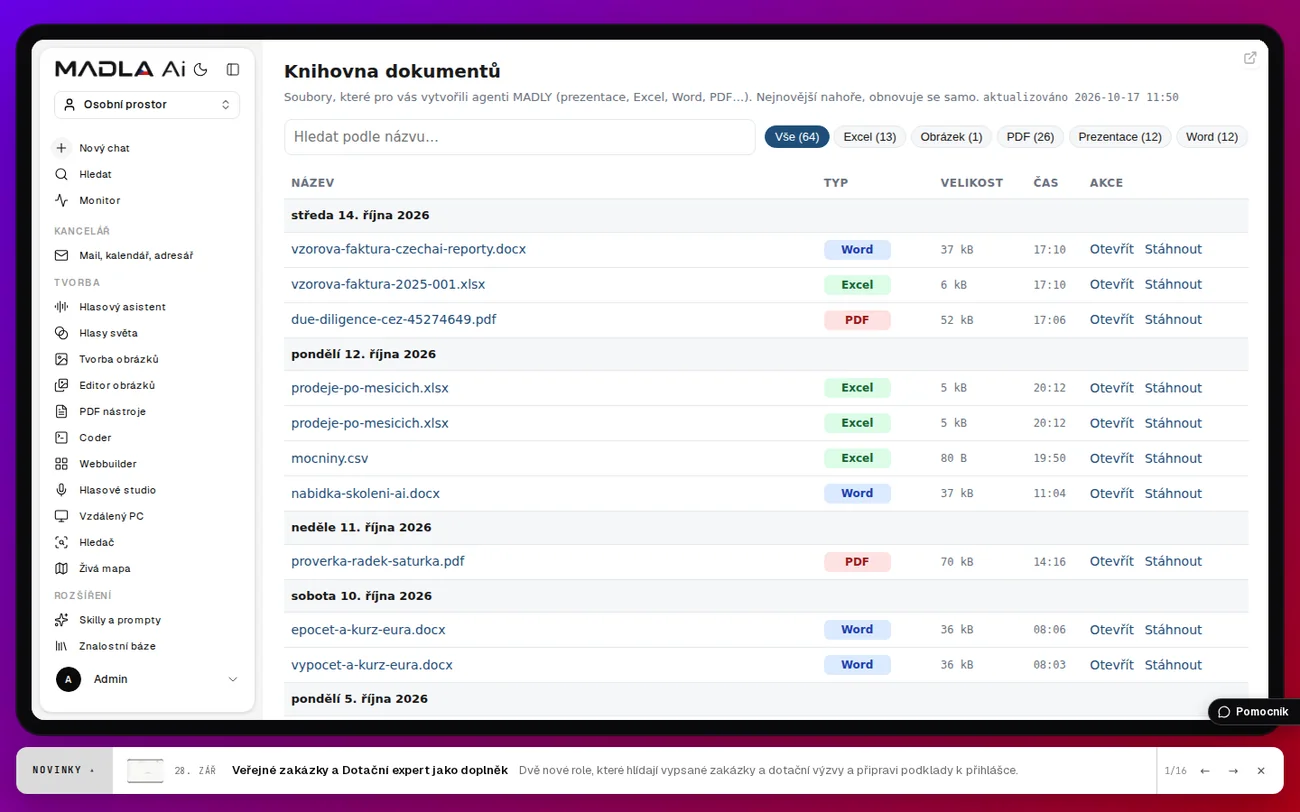Filter by Excel (13)
Screen dimensions: 1300x812
click(870, 137)
